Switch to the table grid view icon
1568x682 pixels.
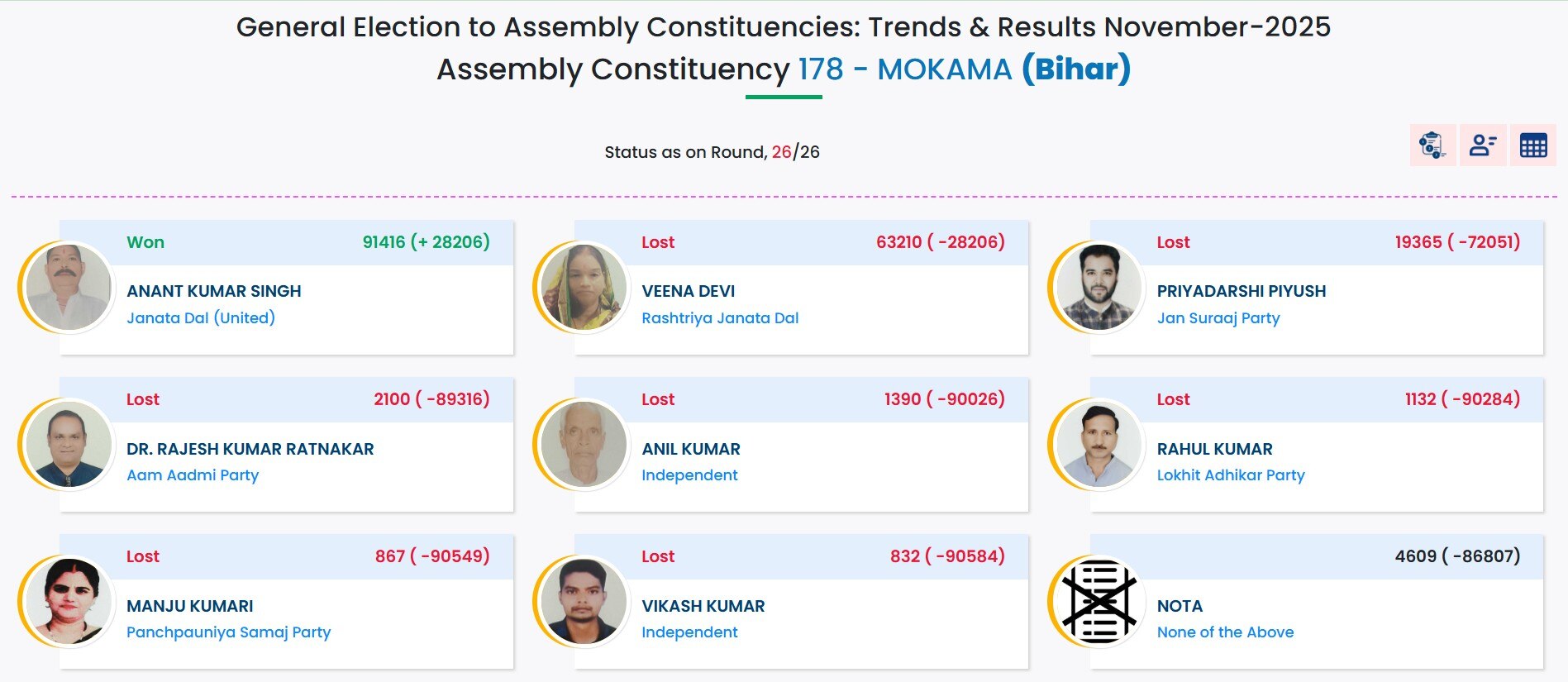pyautogui.click(x=1533, y=145)
